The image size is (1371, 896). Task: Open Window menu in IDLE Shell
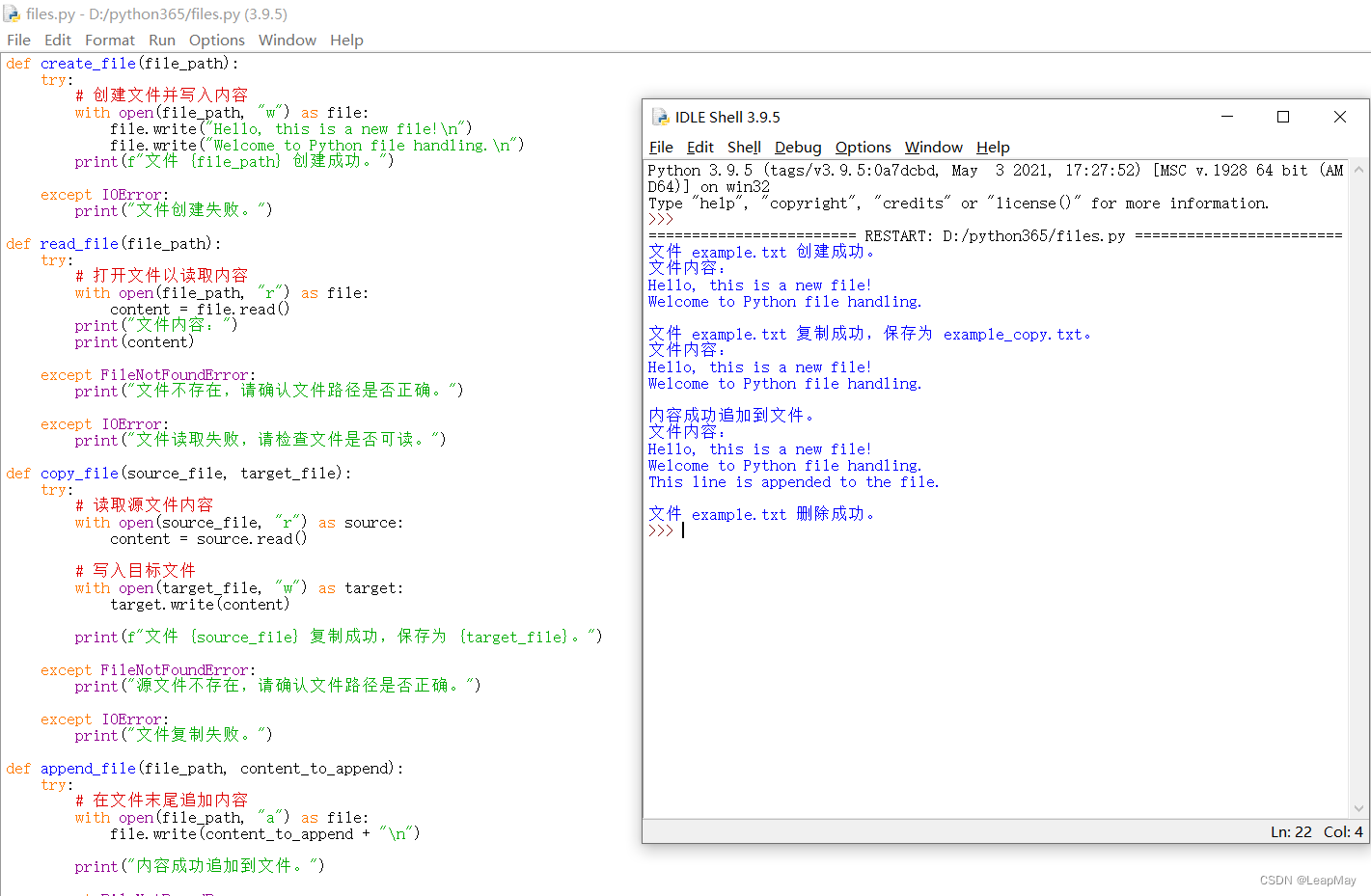pos(934,147)
